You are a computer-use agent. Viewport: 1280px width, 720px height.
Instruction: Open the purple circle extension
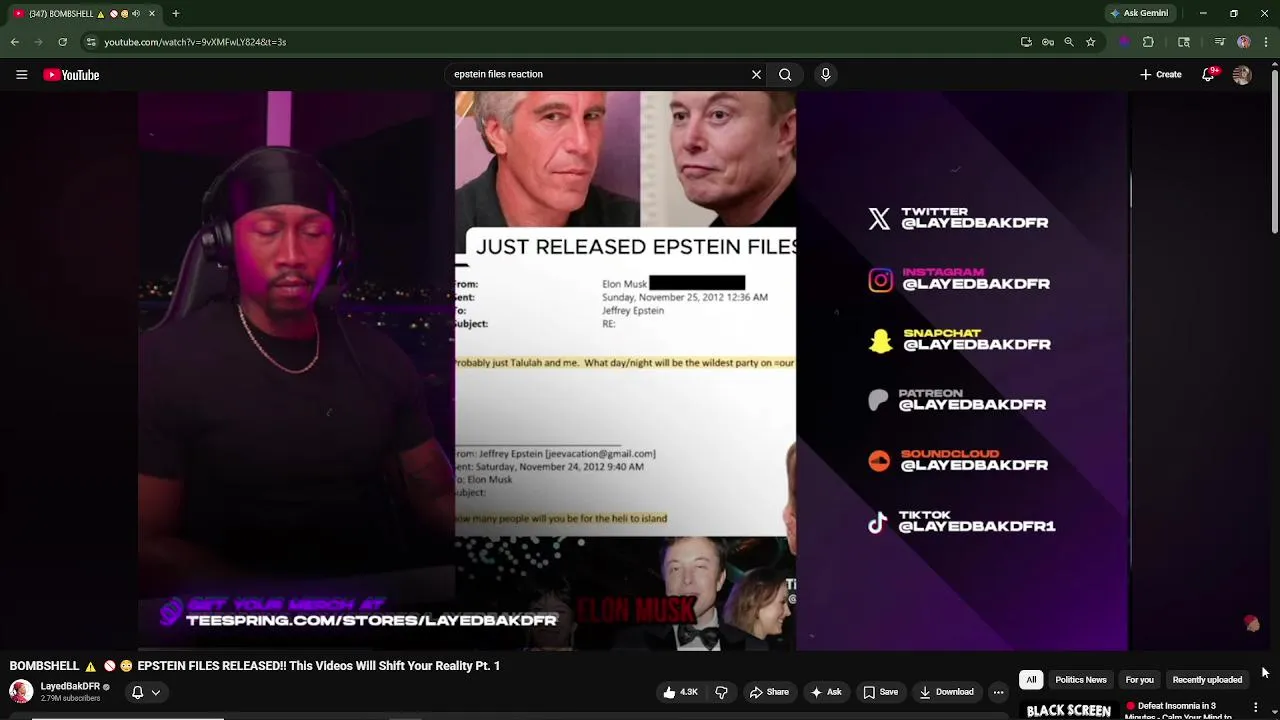(1124, 42)
